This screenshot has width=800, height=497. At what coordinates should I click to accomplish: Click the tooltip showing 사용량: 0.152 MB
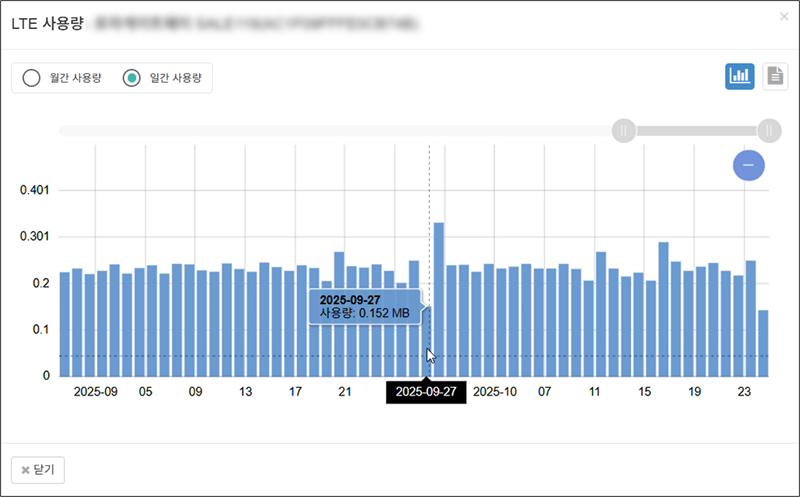(364, 306)
